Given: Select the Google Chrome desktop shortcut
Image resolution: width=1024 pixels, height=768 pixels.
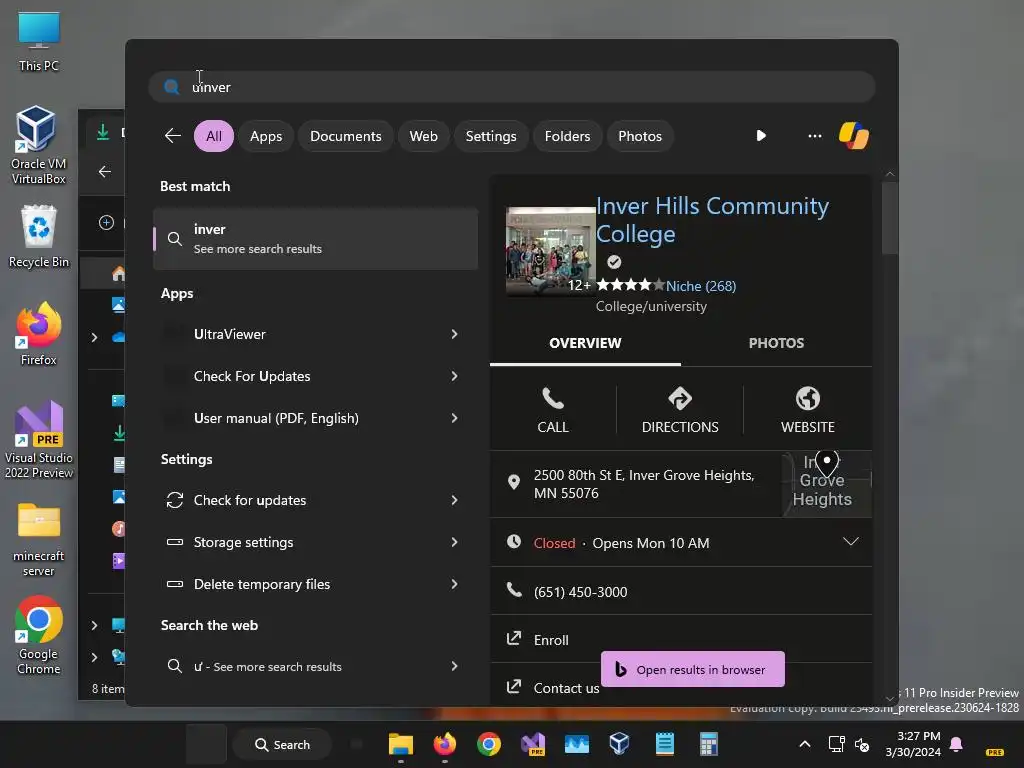Looking at the screenshot, I should 39,635.
